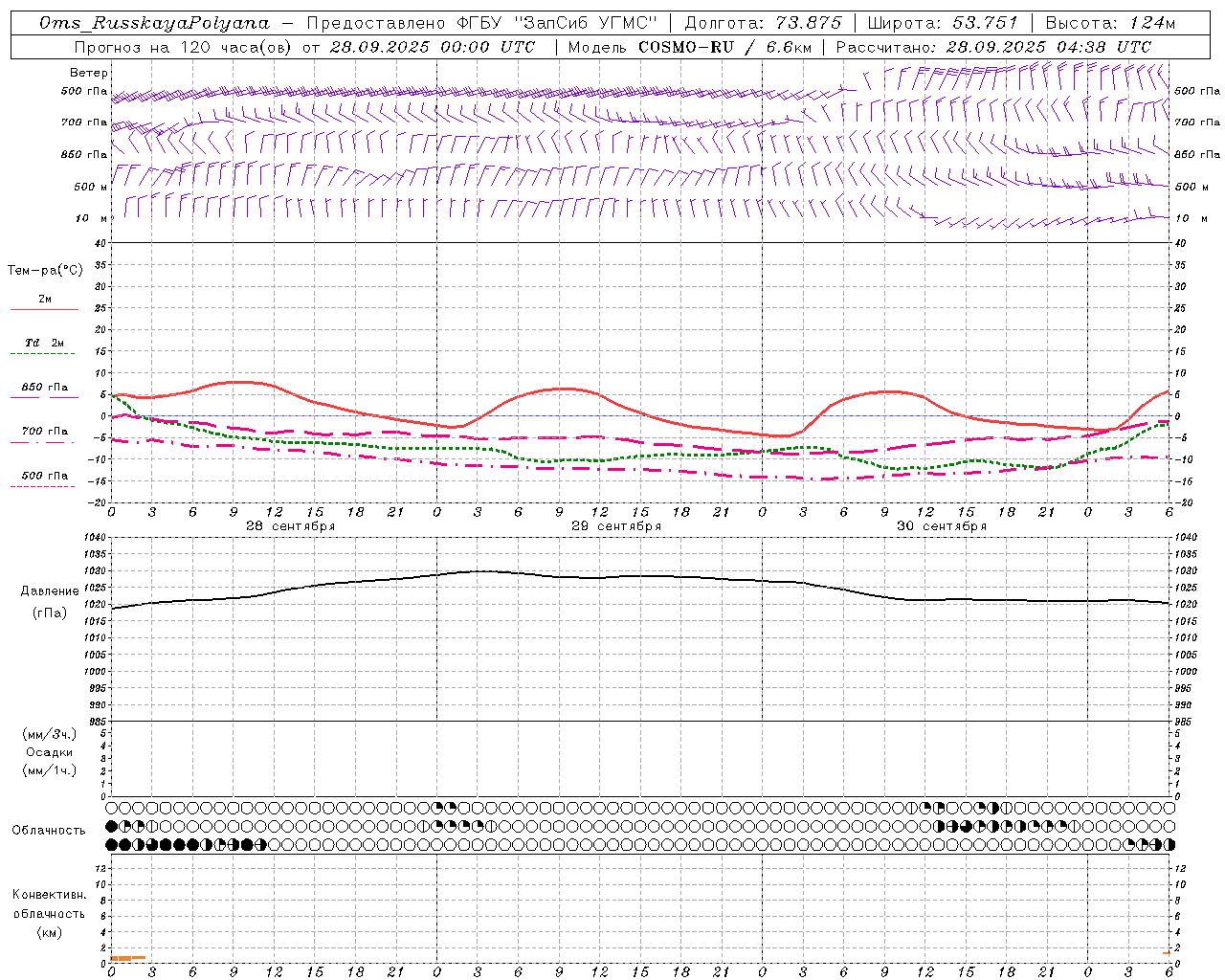Click the 10 м wind level label on left
The height and width of the screenshot is (980, 1225).
tap(92, 218)
